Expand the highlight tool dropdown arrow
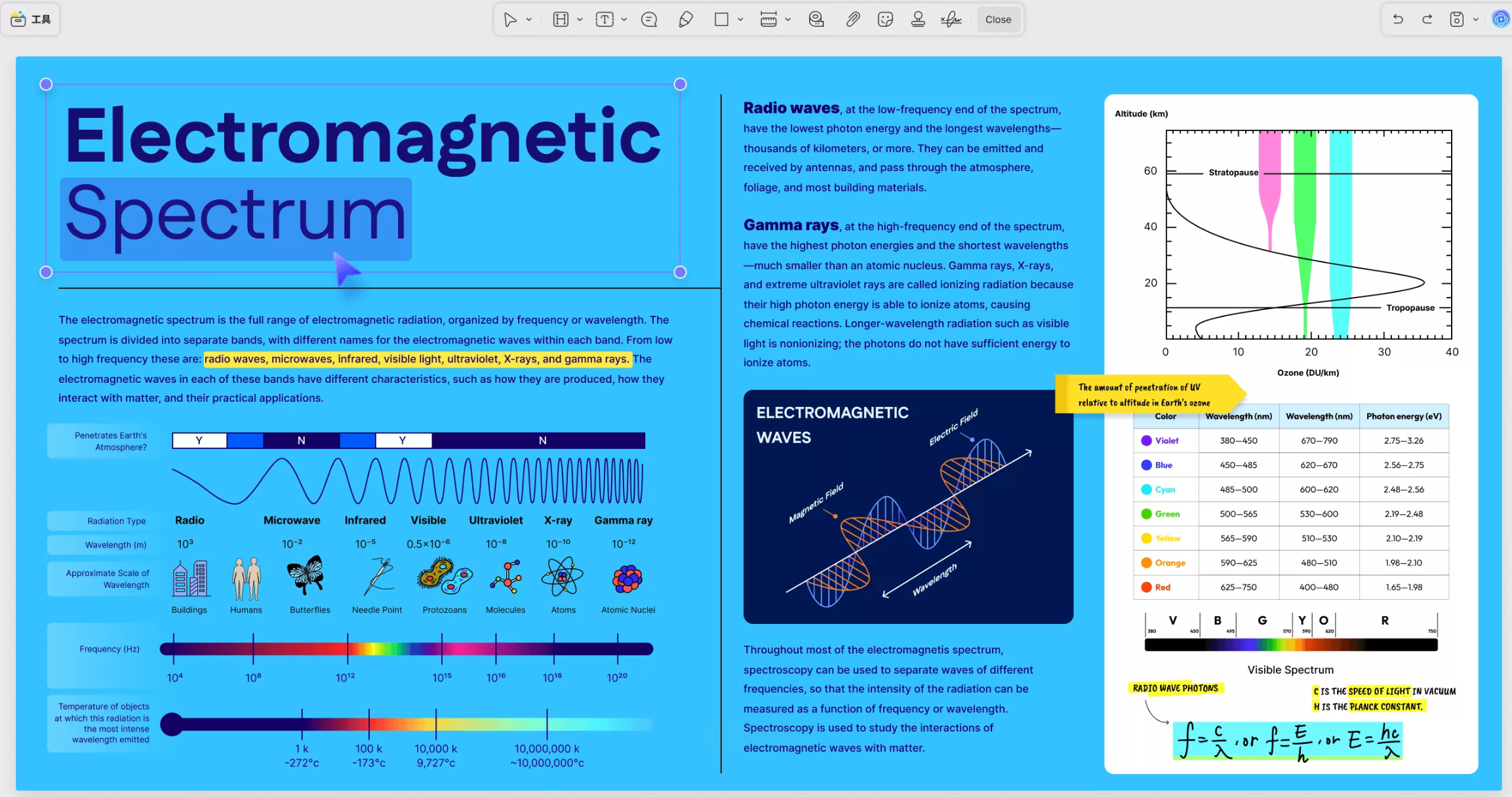Viewport: 1512px width, 797px height. (x=580, y=20)
